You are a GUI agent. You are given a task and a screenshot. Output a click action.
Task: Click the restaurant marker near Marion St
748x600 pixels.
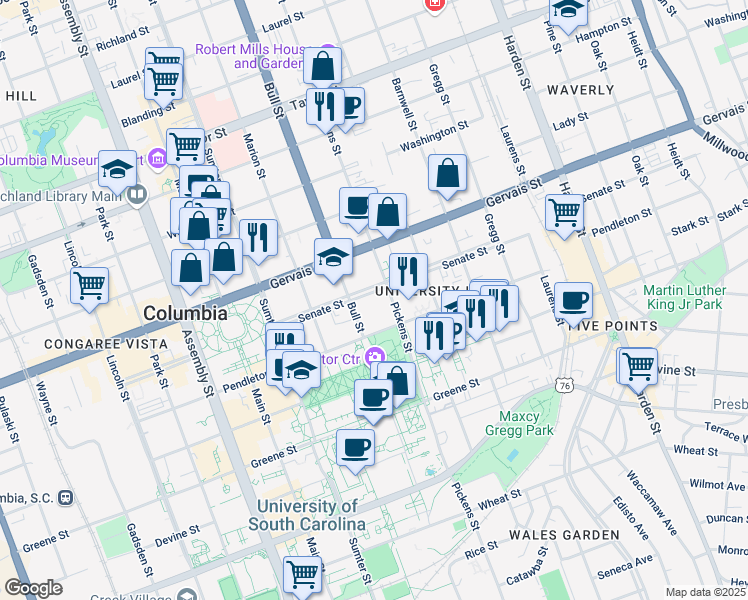point(258,241)
